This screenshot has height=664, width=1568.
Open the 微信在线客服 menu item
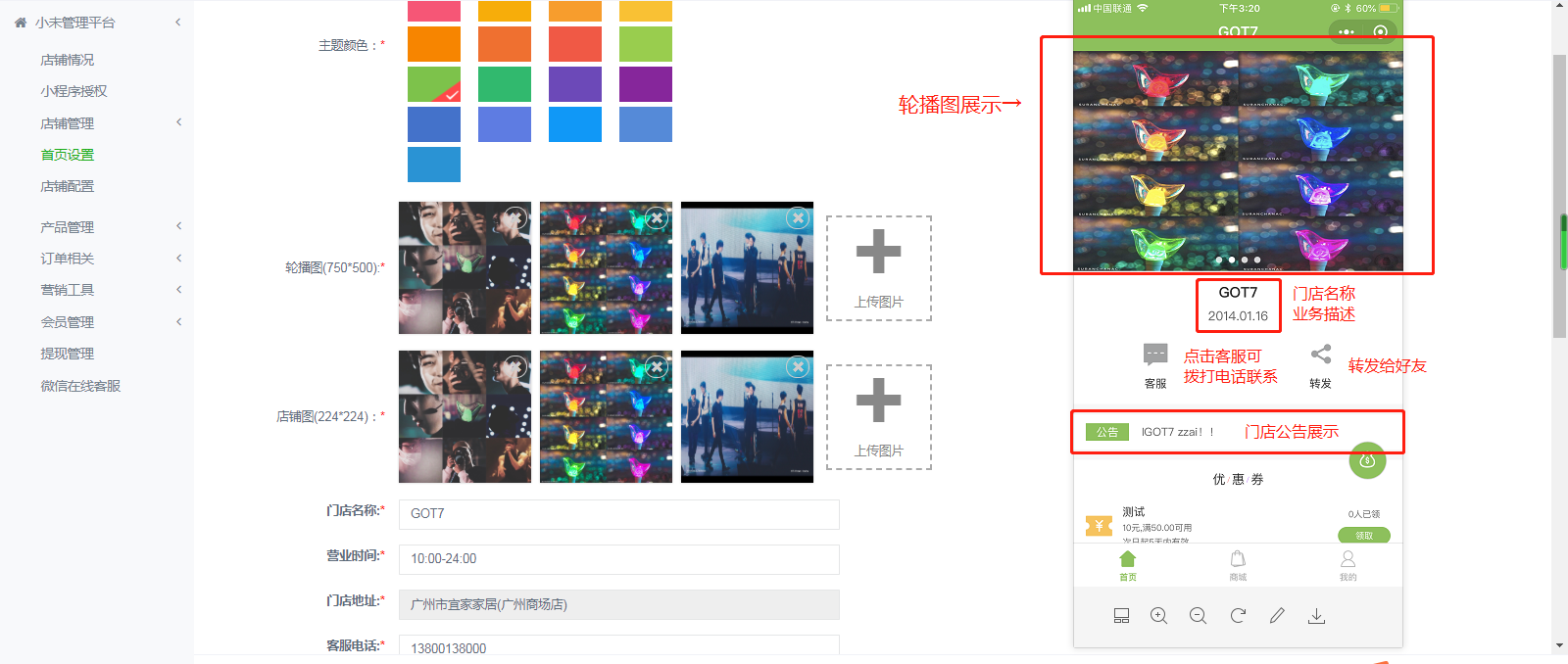pyautogui.click(x=80, y=386)
